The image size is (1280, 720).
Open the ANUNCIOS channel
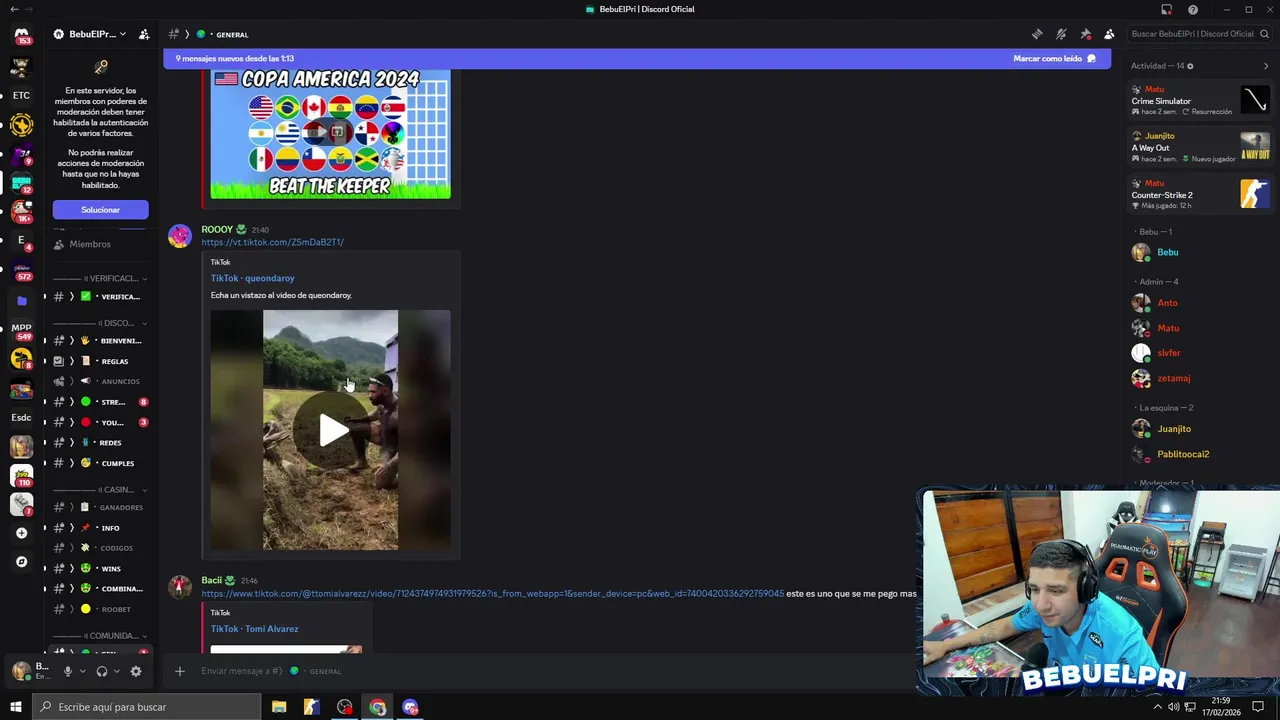99,381
